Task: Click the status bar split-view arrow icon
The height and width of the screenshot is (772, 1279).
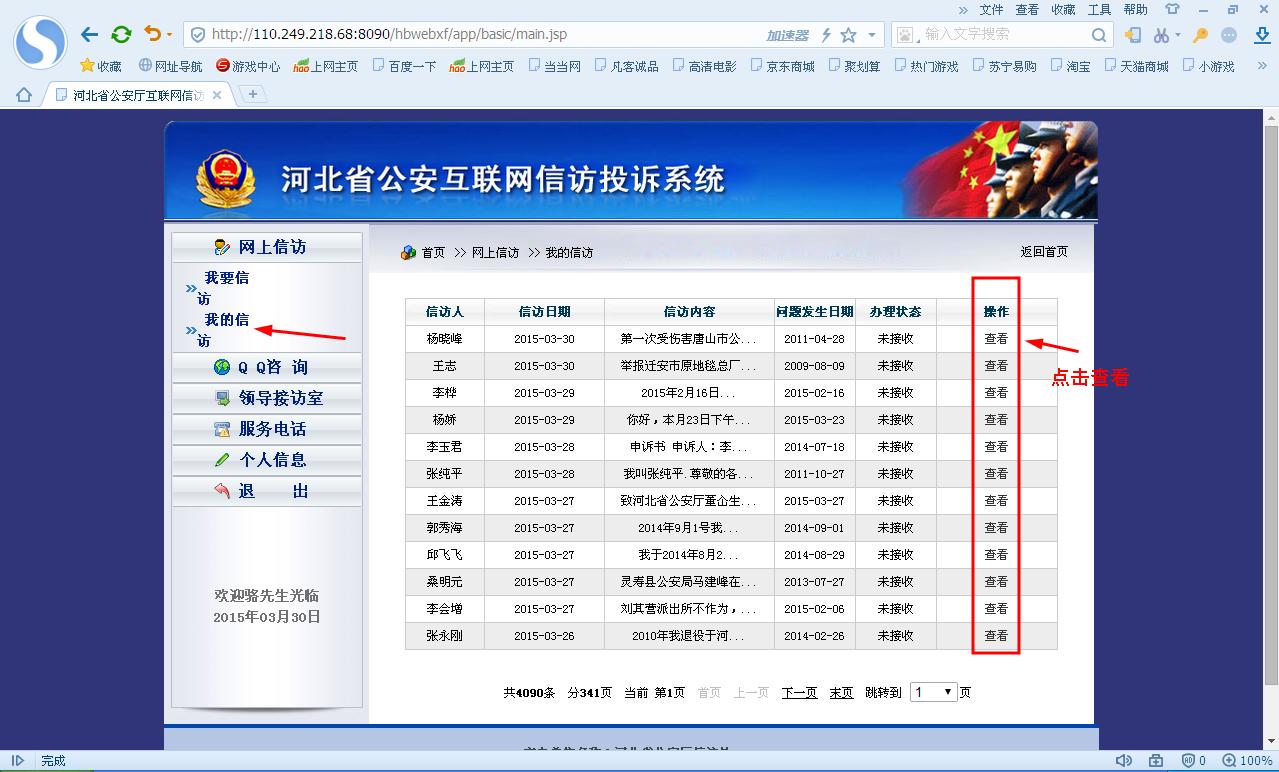Action: [16, 761]
